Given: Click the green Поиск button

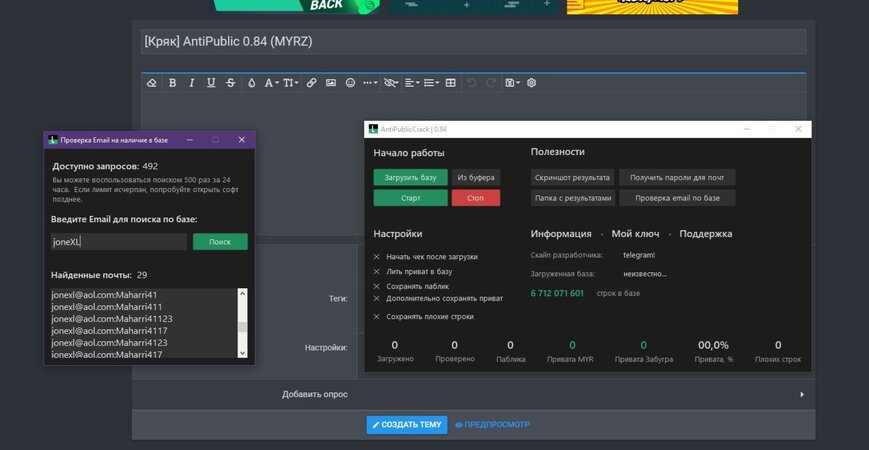Looking at the screenshot, I should coord(220,242).
